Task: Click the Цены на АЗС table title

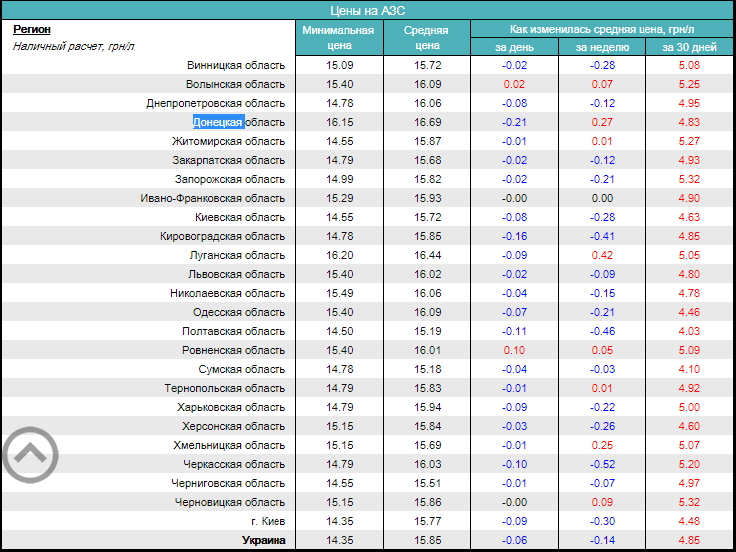Action: 366,10
